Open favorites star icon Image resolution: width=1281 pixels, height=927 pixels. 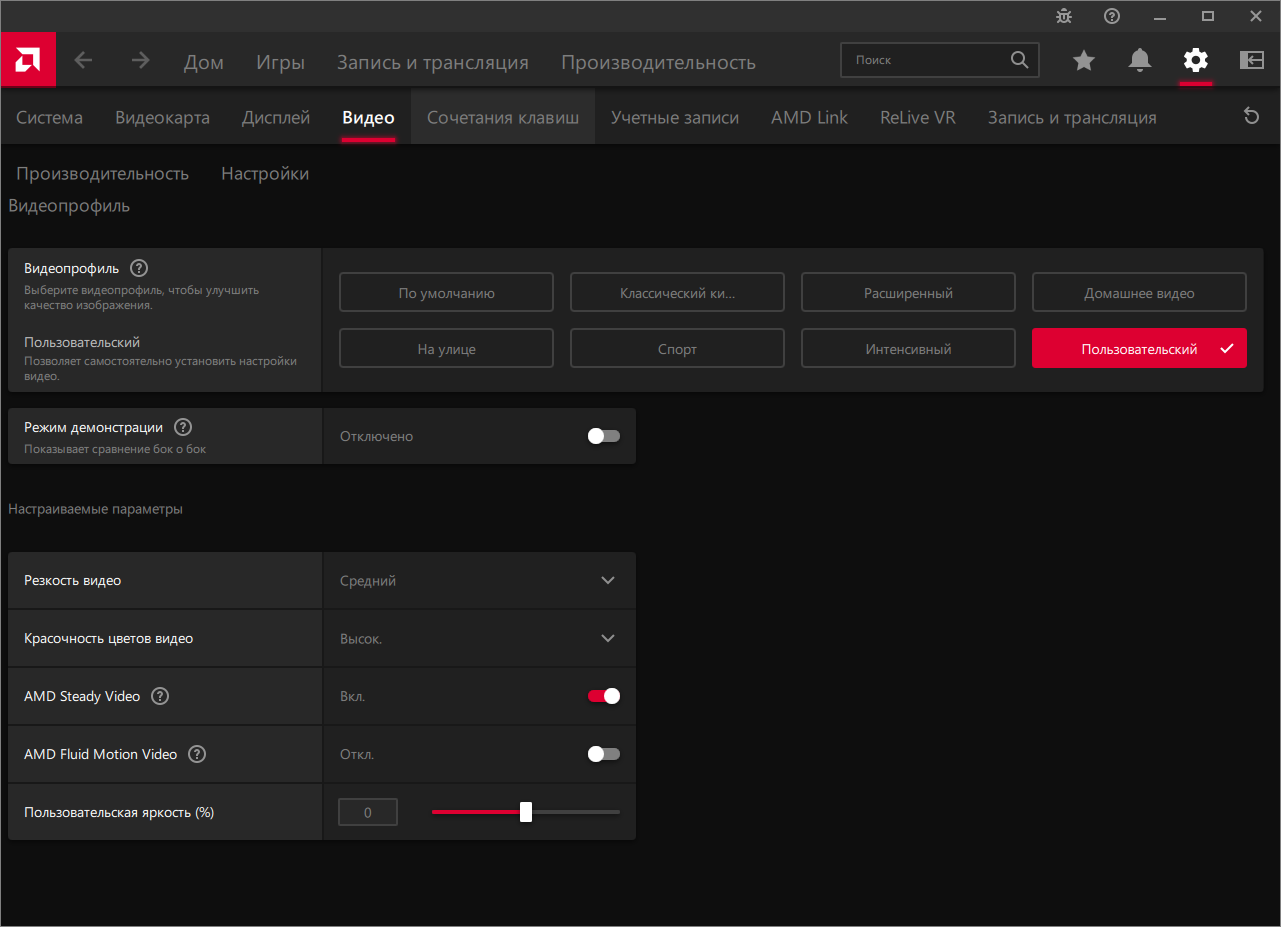(1084, 60)
